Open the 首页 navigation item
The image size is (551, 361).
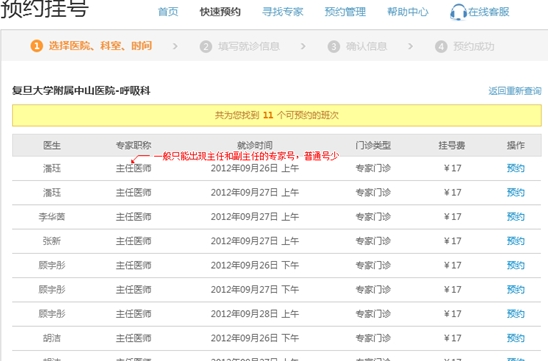point(168,12)
